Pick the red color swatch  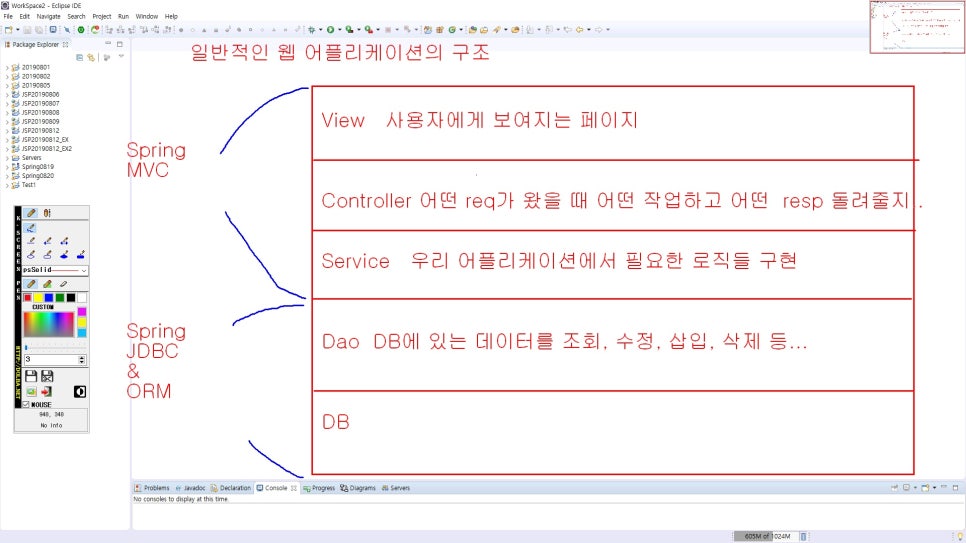point(28,298)
